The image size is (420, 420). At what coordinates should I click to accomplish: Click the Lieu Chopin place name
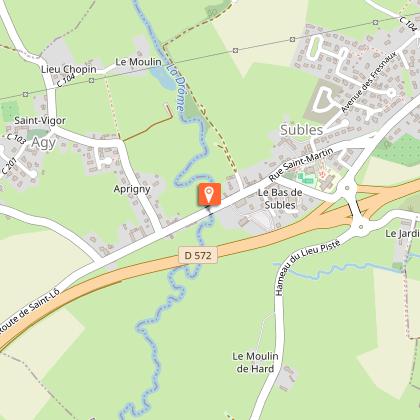tap(69, 69)
